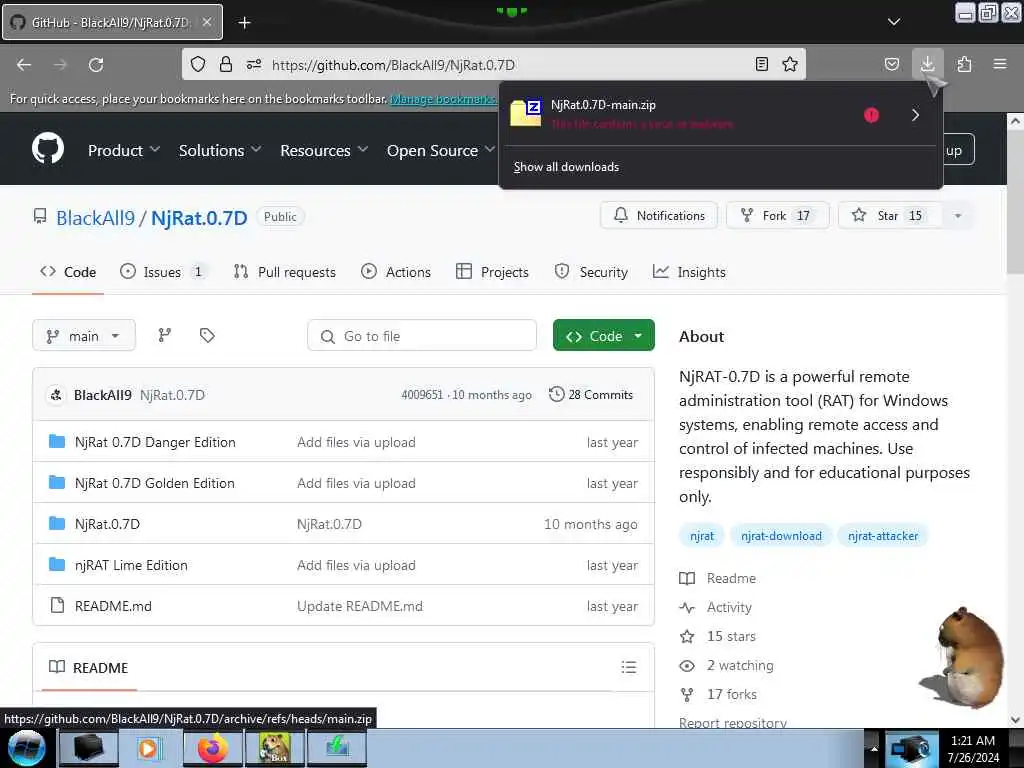Star this repository

890,216
